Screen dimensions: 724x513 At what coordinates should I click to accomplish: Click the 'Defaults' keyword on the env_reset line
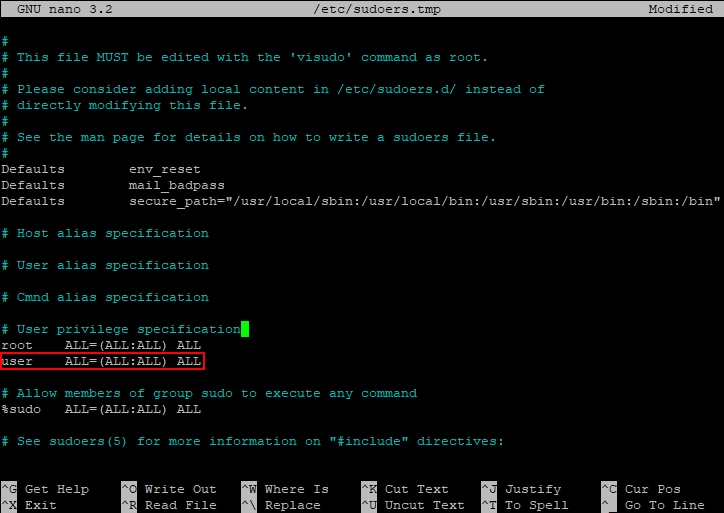(x=33, y=169)
